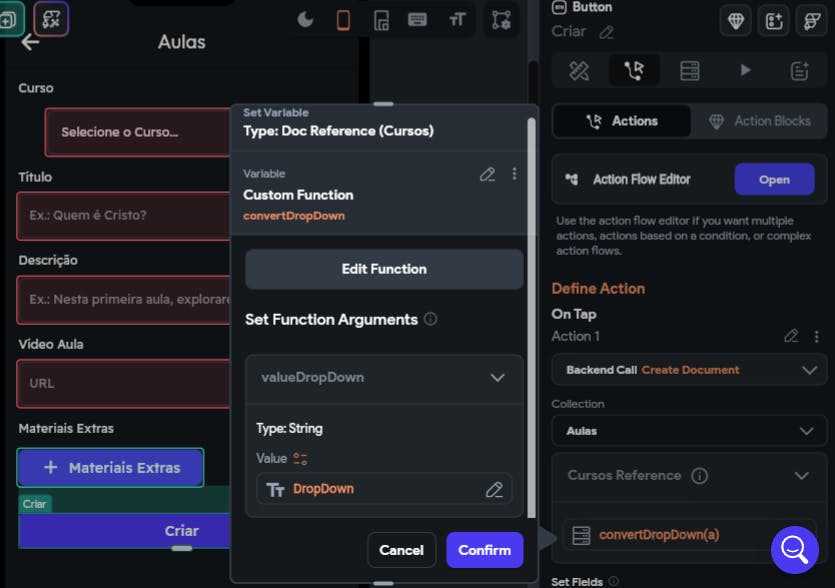The width and height of the screenshot is (835, 588).
Task: Click the Materiais Extras button
Action: [110, 467]
